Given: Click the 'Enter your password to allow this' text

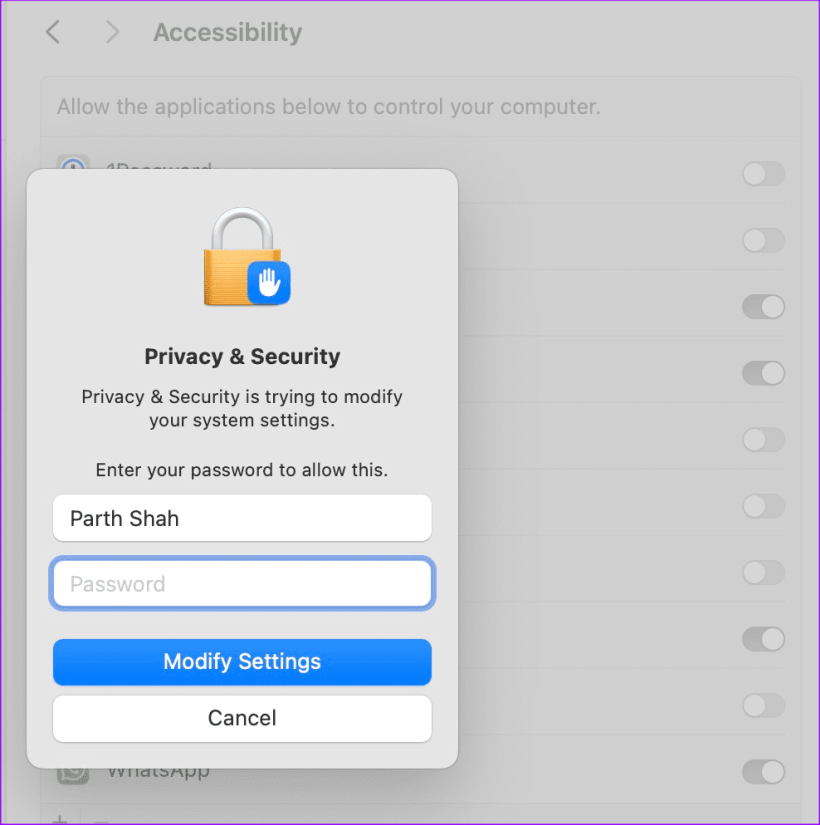Looking at the screenshot, I should coord(242,469).
